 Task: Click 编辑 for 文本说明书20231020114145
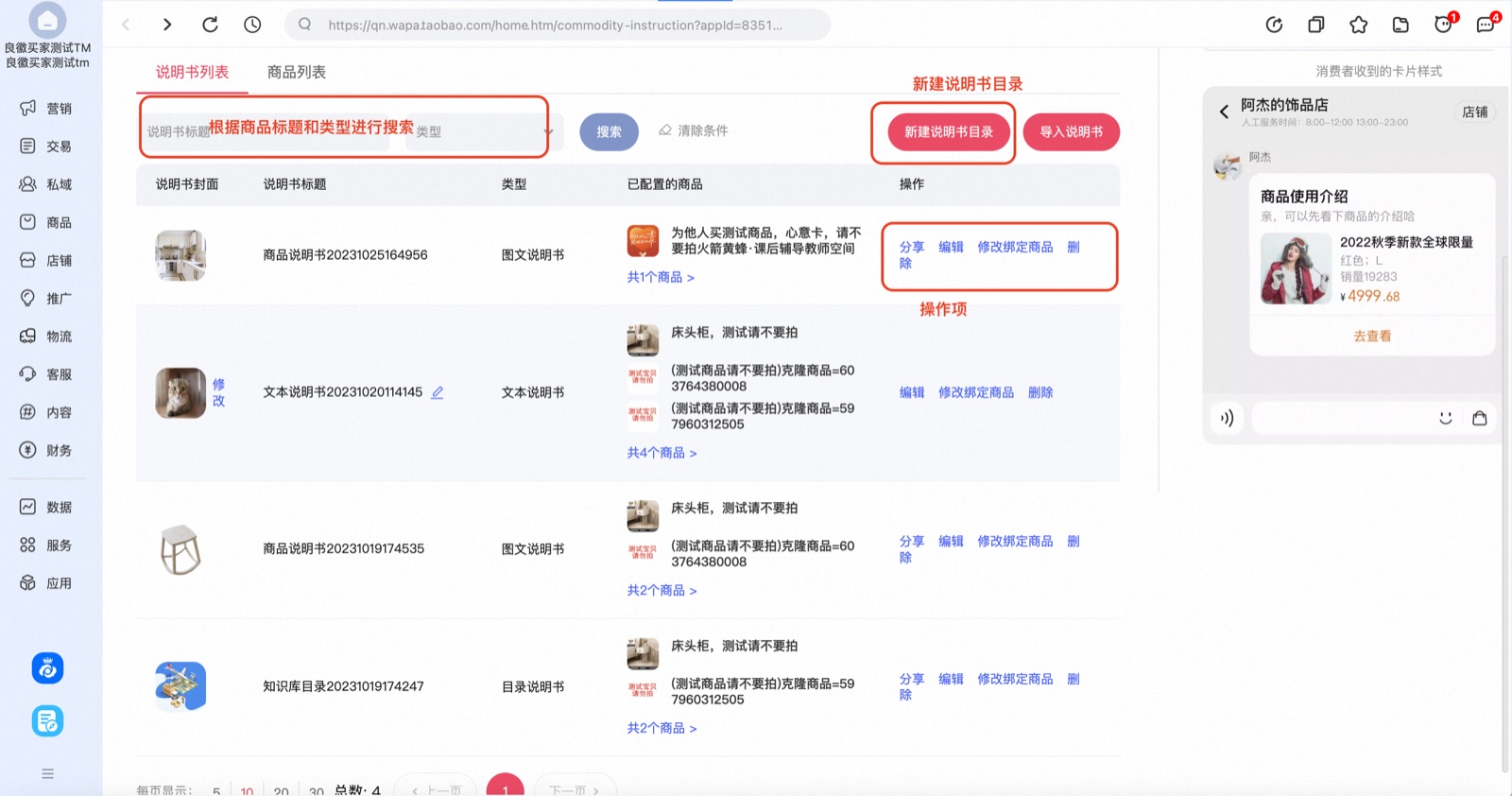pos(912,392)
